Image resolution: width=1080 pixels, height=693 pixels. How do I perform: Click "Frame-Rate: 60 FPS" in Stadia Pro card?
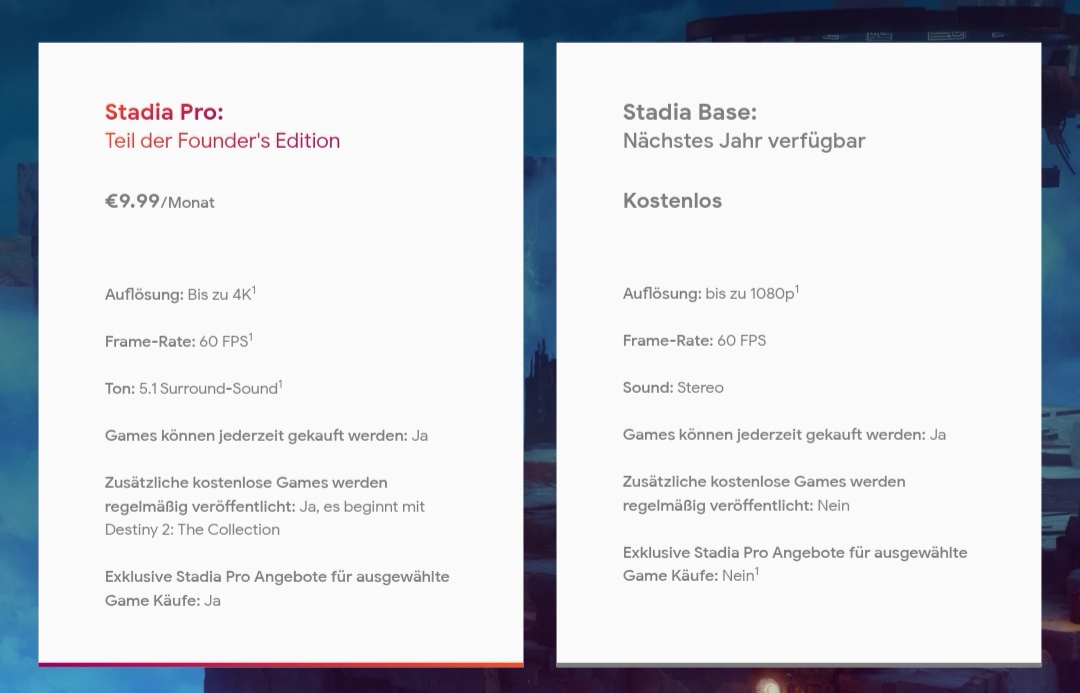[179, 341]
